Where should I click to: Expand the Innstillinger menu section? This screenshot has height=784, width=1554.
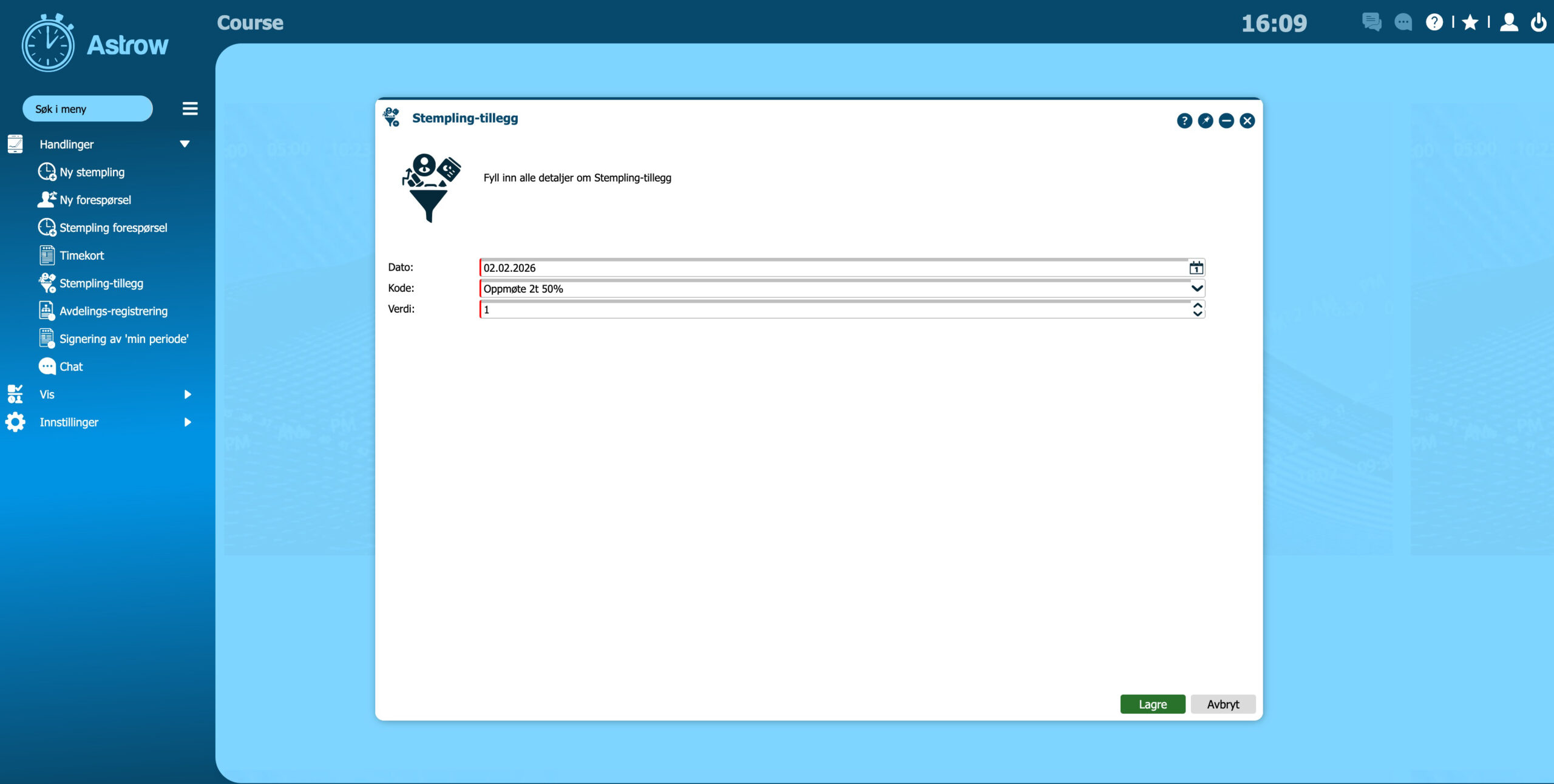[187, 422]
